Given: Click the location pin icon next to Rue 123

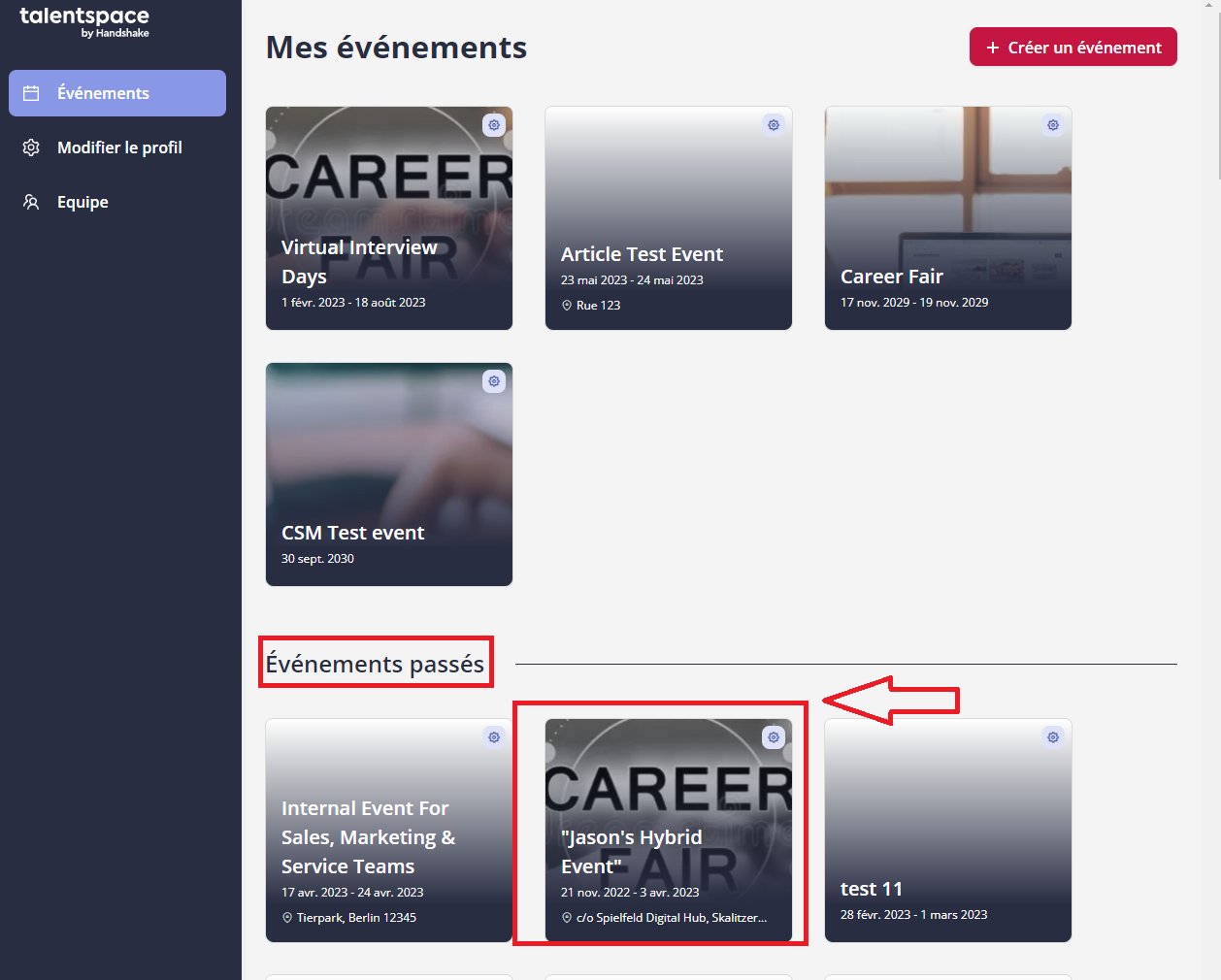Looking at the screenshot, I should tap(567, 305).
